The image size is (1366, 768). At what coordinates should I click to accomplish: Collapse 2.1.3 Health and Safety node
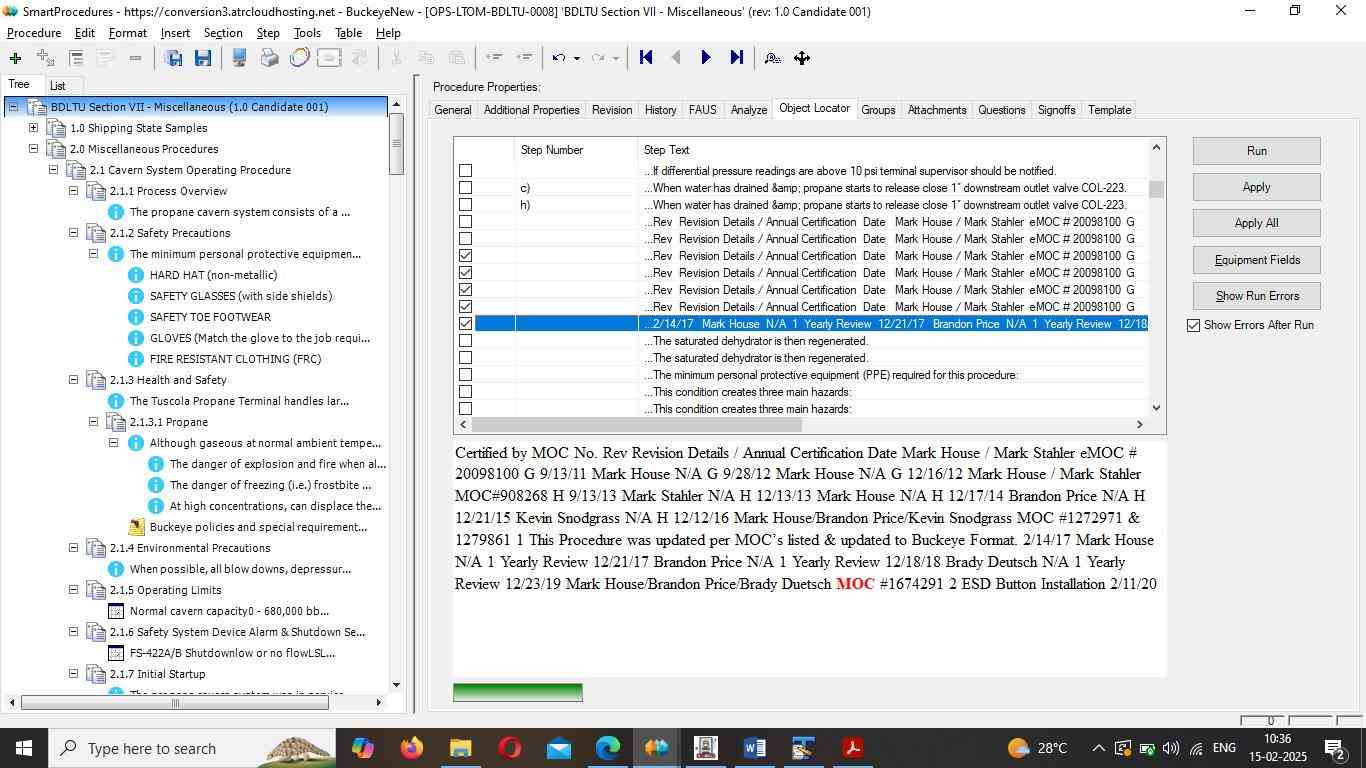tap(73, 380)
